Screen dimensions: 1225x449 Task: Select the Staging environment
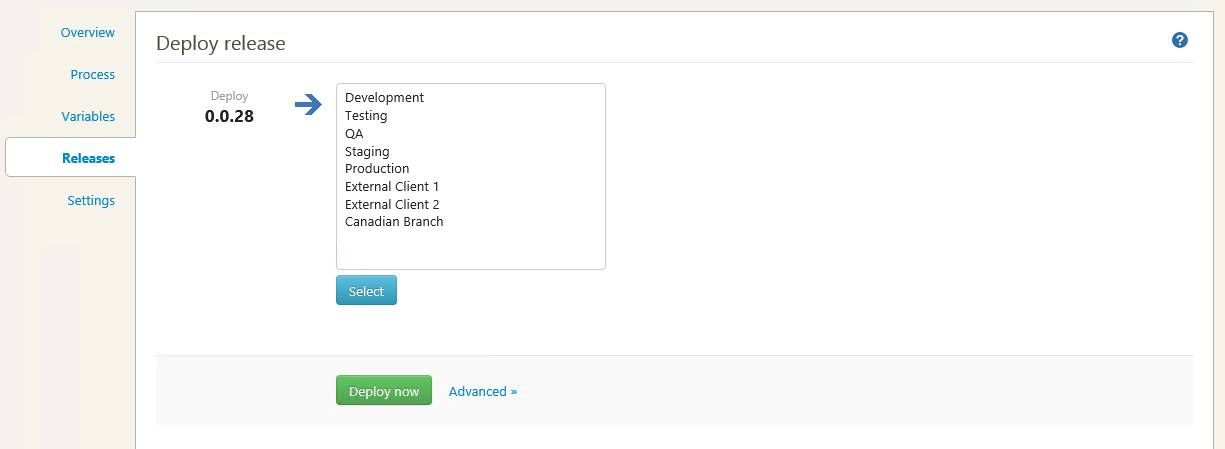367,152
